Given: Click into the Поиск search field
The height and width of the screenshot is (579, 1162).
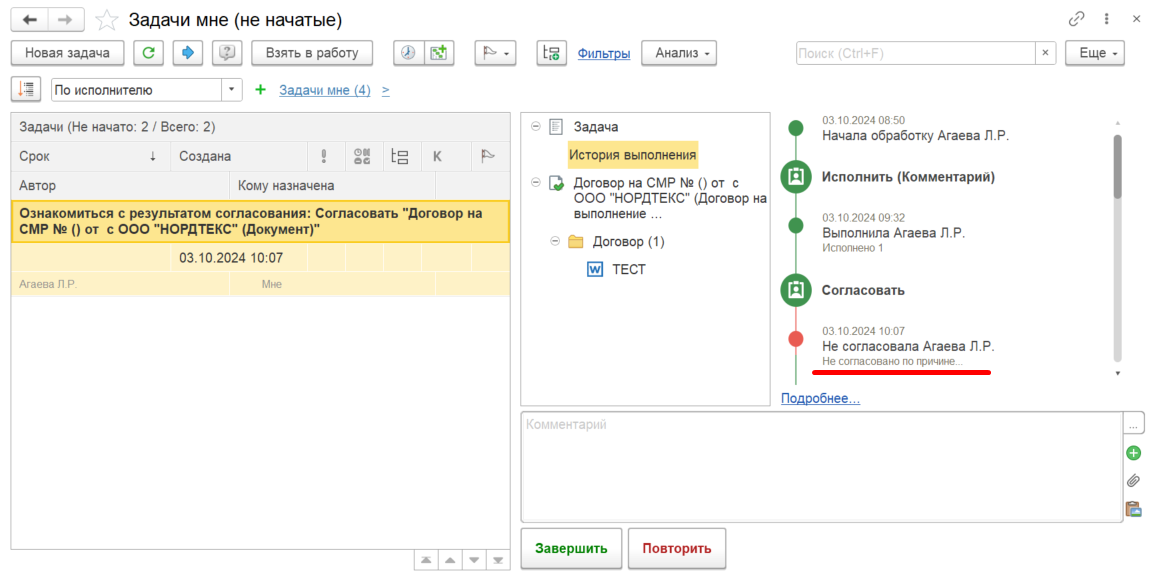Looking at the screenshot, I should click(x=915, y=53).
